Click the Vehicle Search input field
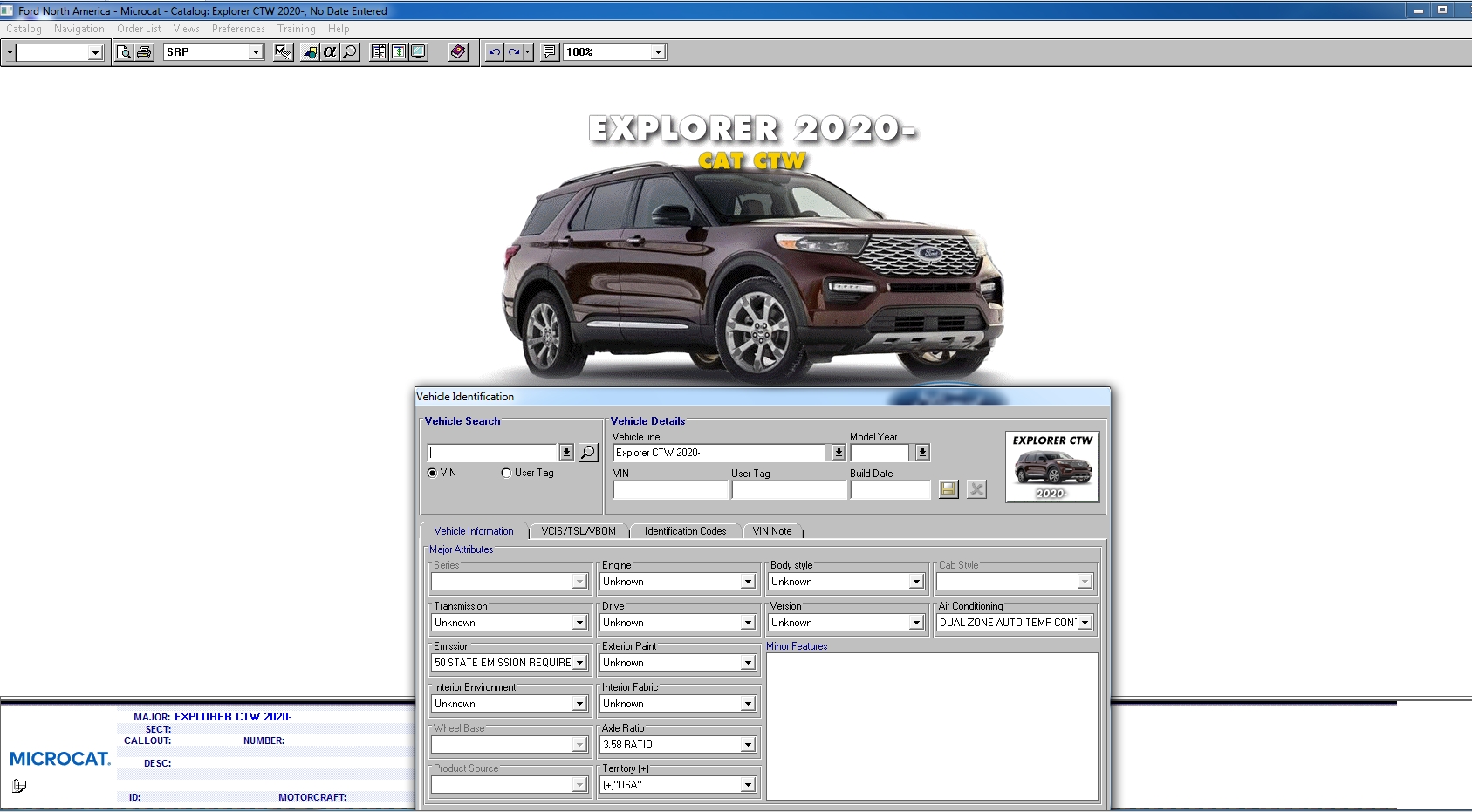1472x812 pixels. coord(493,453)
